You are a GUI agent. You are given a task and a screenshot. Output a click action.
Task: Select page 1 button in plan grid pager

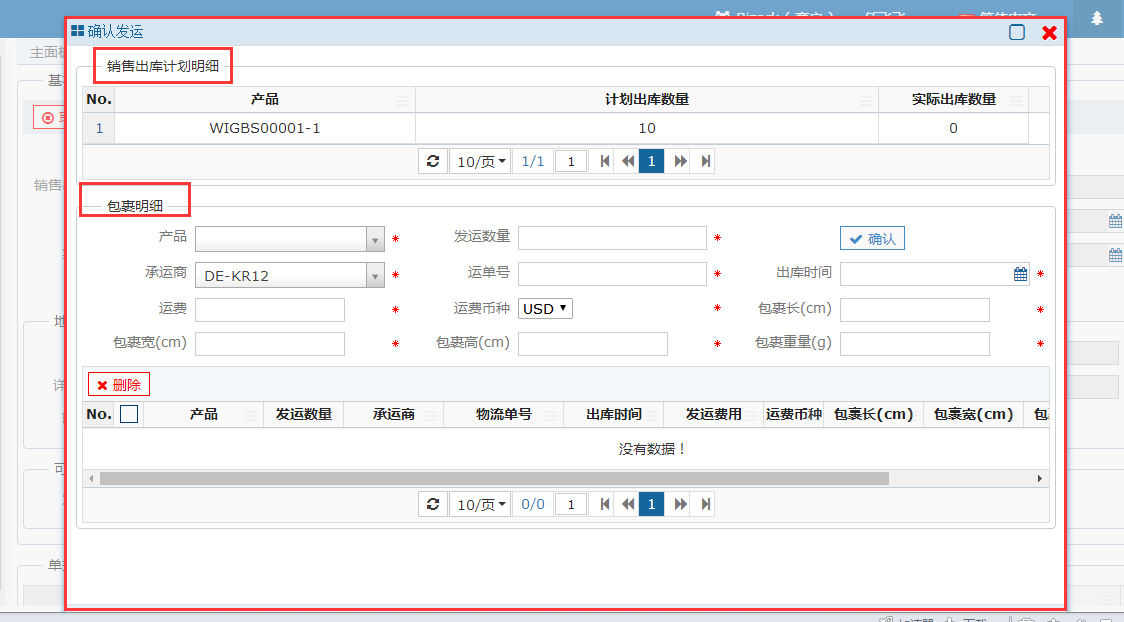(x=652, y=161)
